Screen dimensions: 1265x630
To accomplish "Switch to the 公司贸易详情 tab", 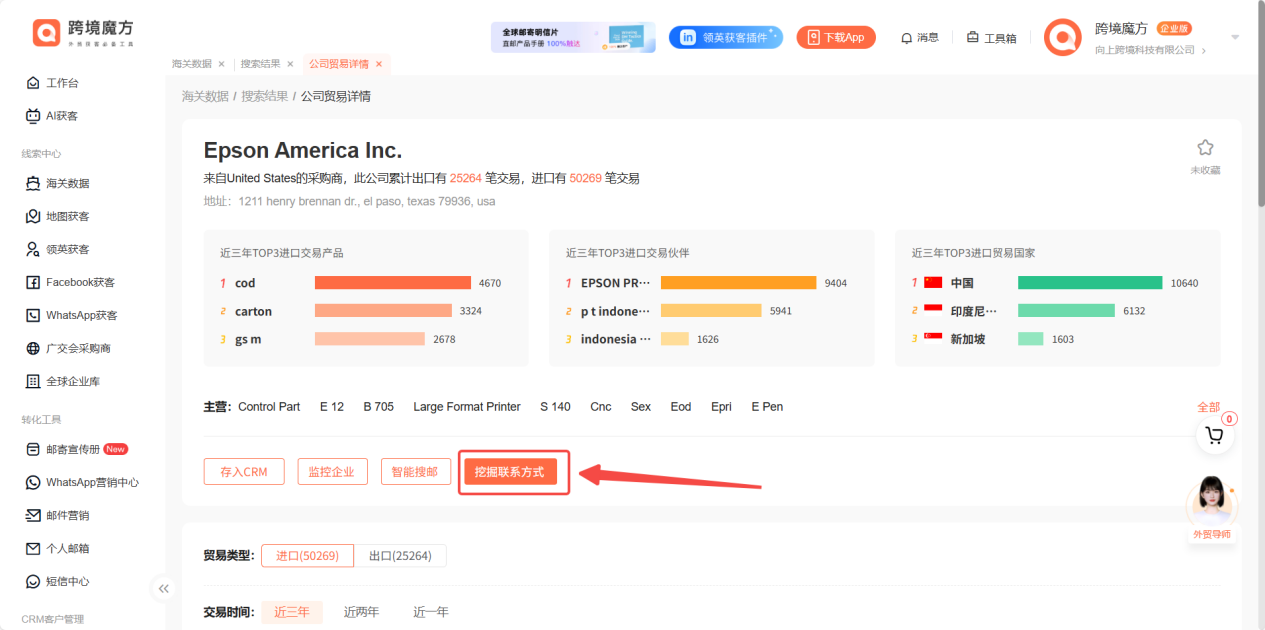I will coord(338,64).
